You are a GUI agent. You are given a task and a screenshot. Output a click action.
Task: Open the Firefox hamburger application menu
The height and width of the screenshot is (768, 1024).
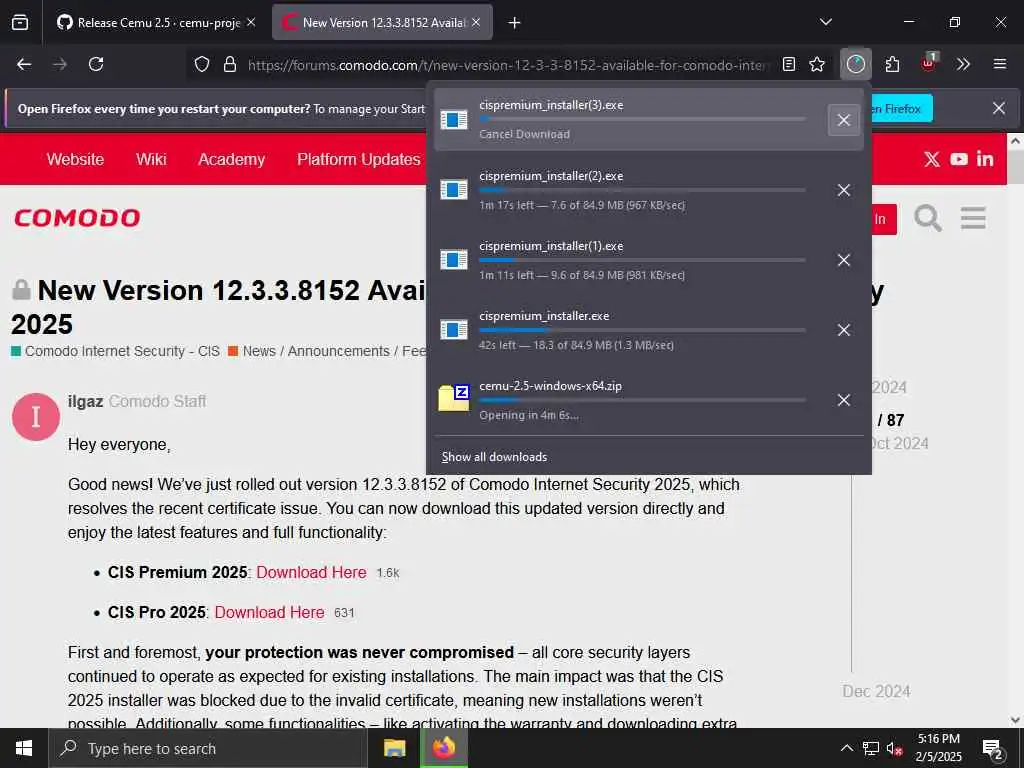(x=1000, y=64)
